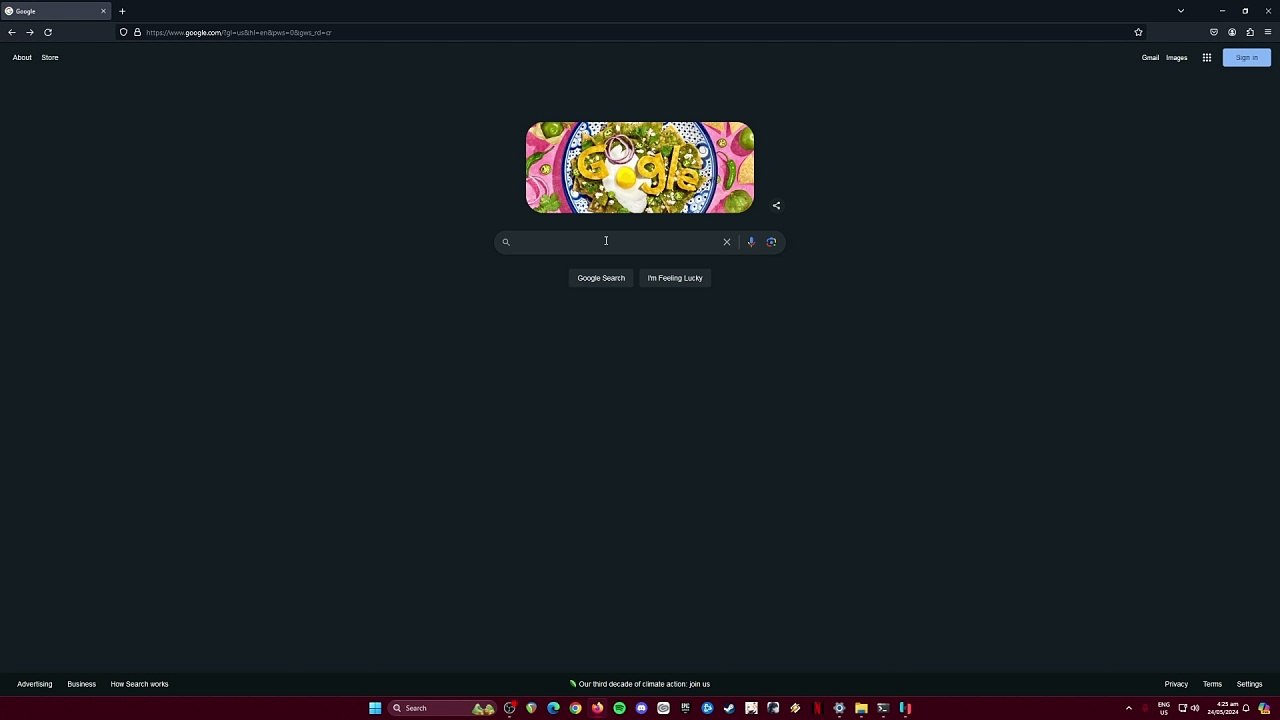The image size is (1280, 720).
Task: Open How Search works link
Action: pyautogui.click(x=139, y=684)
